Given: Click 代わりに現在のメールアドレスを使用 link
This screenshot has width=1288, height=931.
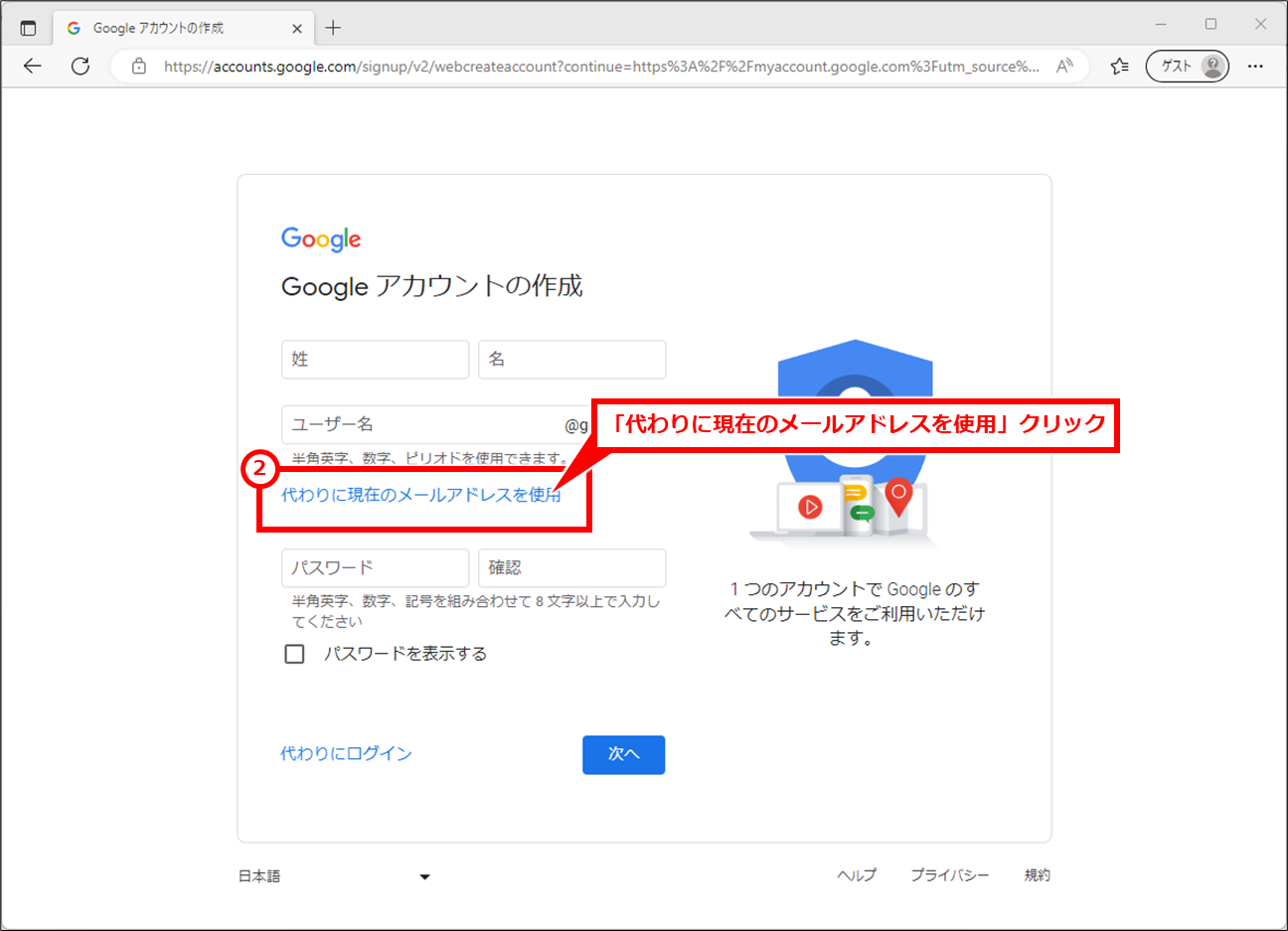Looking at the screenshot, I should click(421, 495).
